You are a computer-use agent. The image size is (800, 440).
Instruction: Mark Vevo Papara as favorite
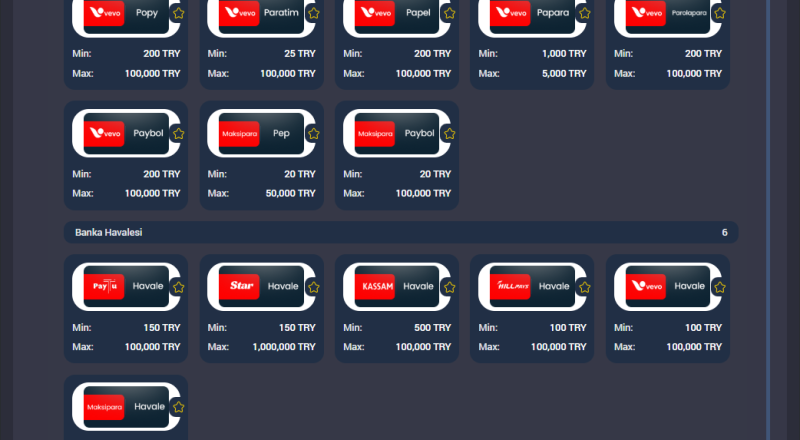tap(585, 14)
